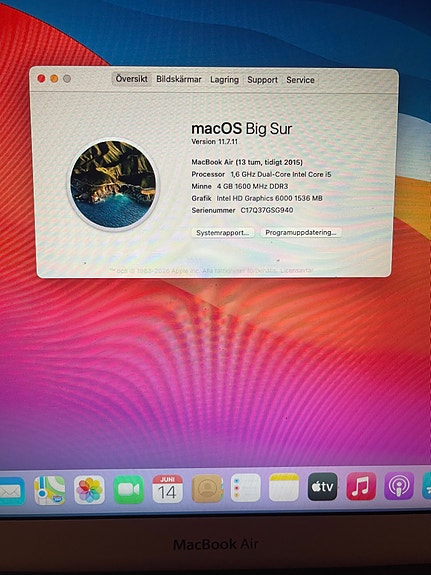Open the Notes app icon
This screenshot has width=431, height=575.
tap(284, 487)
